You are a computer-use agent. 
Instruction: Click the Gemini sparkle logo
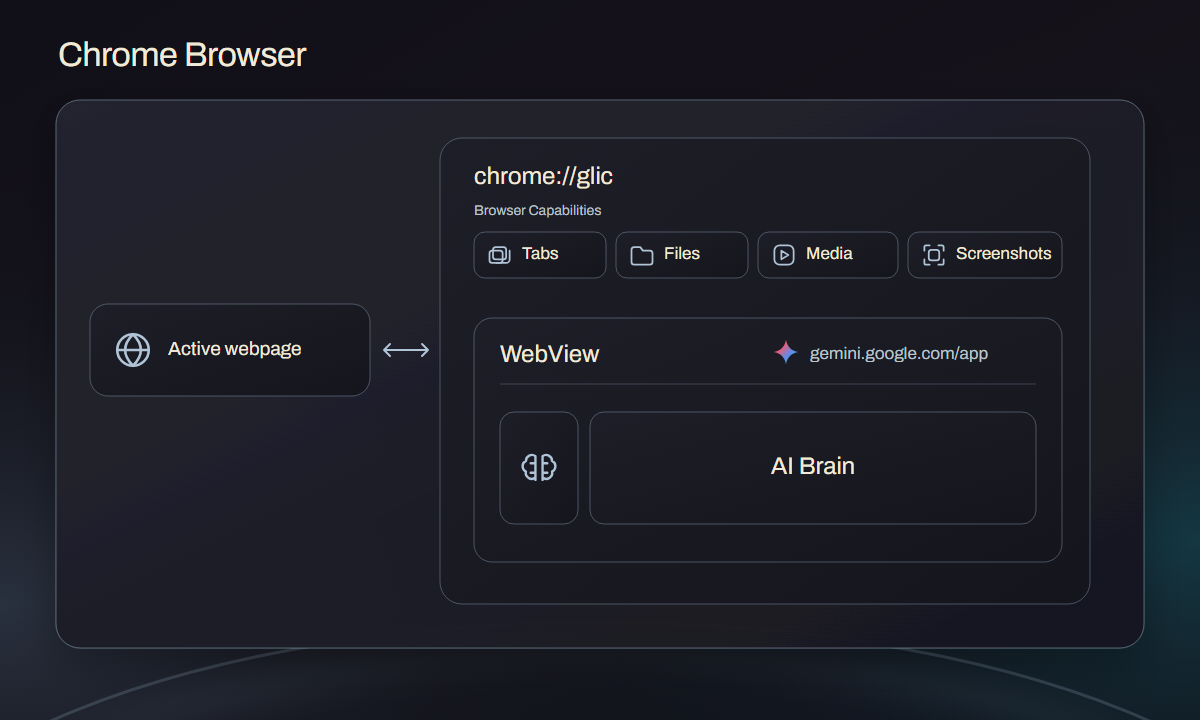pyautogui.click(x=786, y=352)
